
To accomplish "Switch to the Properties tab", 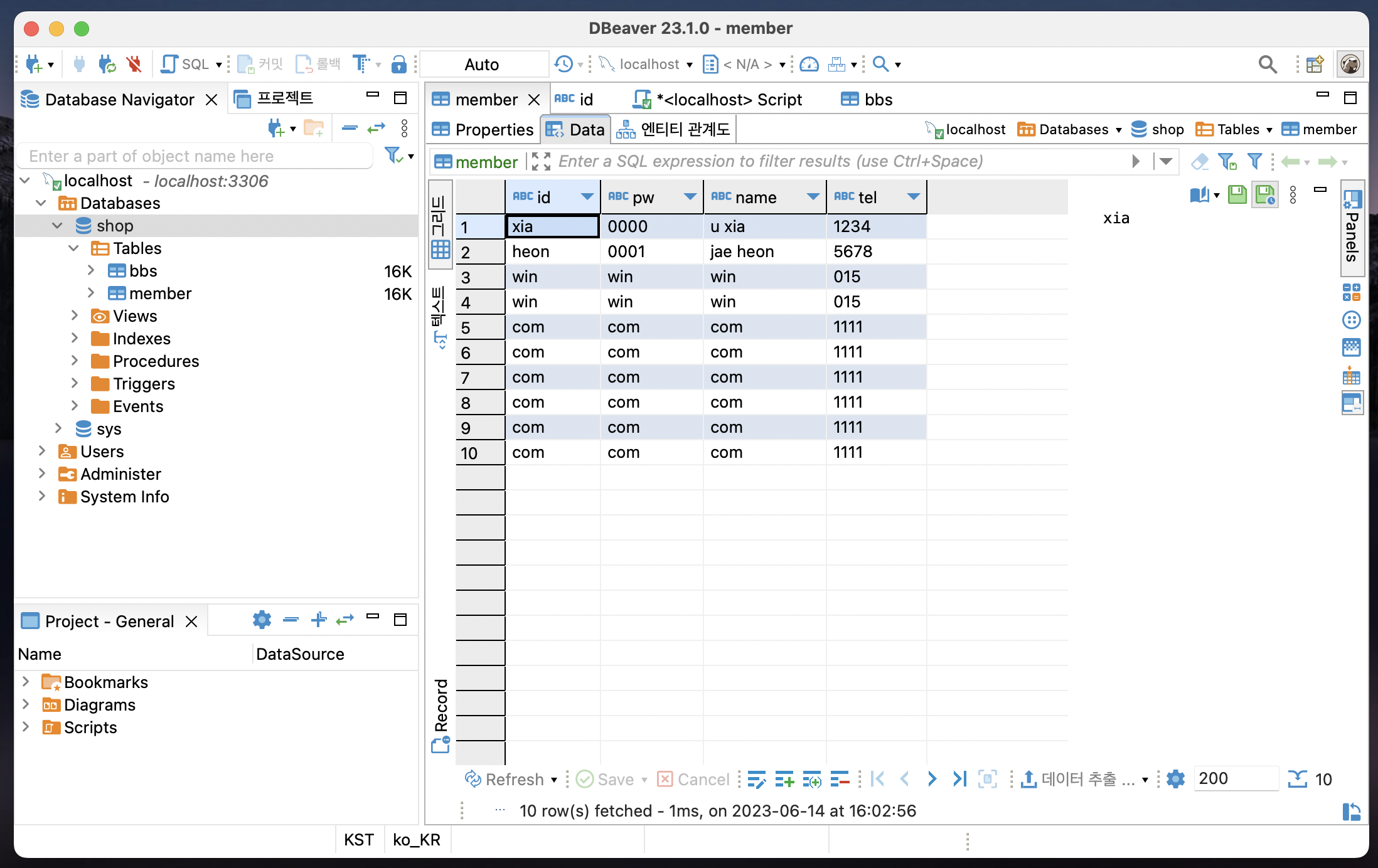I will [483, 130].
